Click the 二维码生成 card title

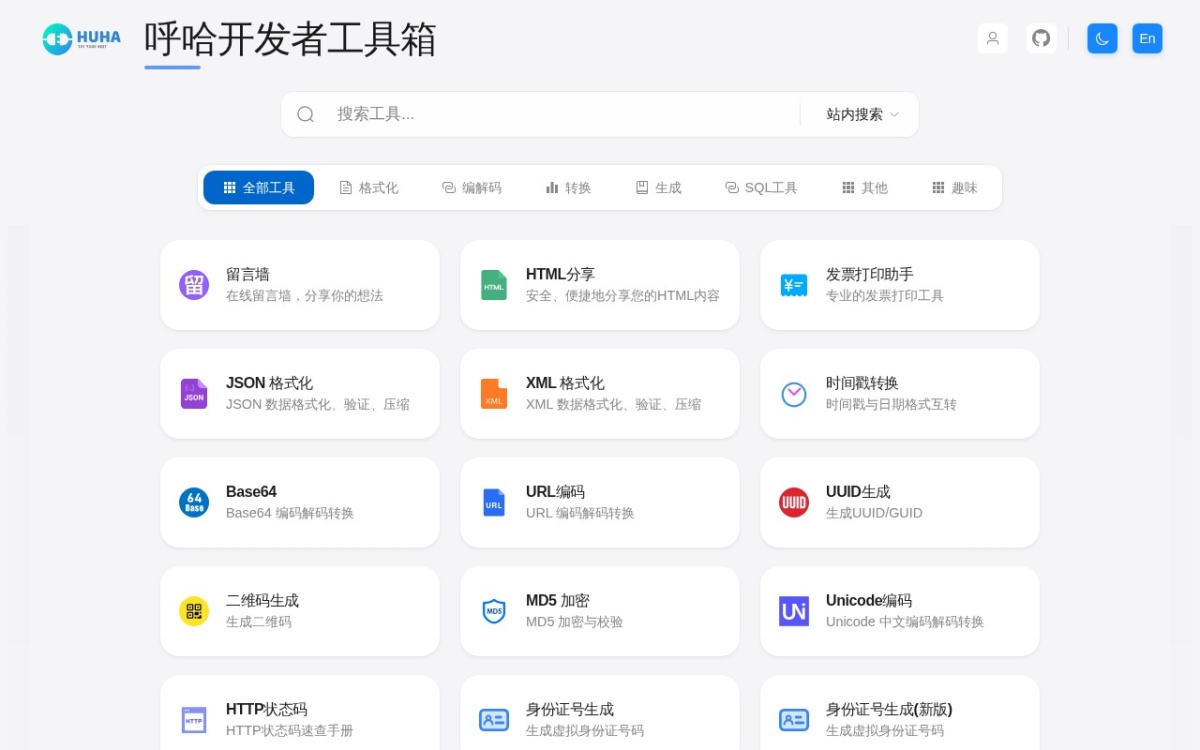point(262,601)
